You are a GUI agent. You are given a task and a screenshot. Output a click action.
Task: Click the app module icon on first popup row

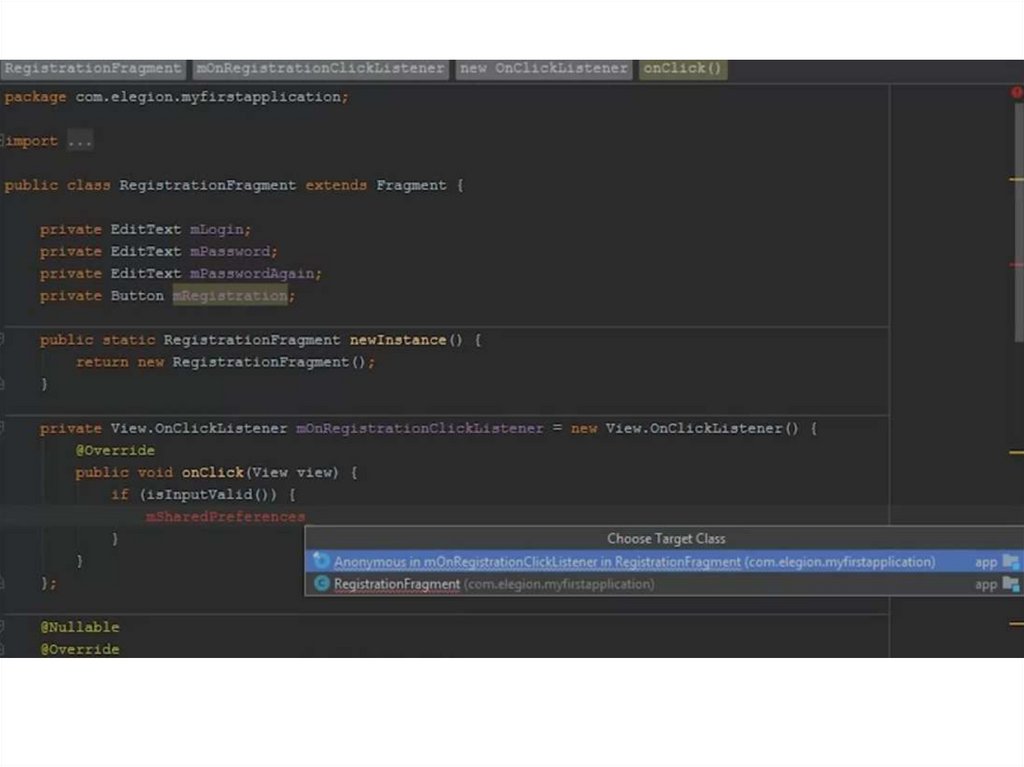pyautogui.click(x=1011, y=562)
